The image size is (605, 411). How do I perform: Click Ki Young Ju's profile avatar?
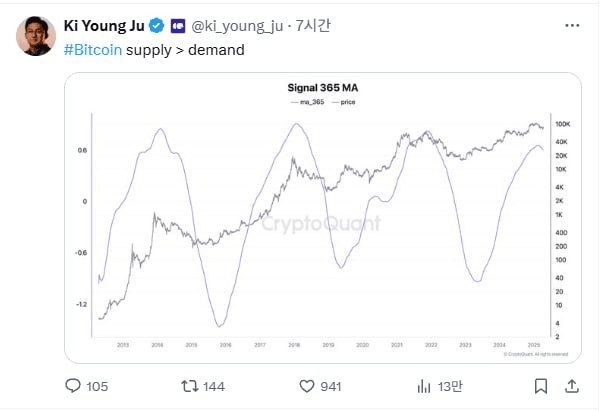coord(36,34)
